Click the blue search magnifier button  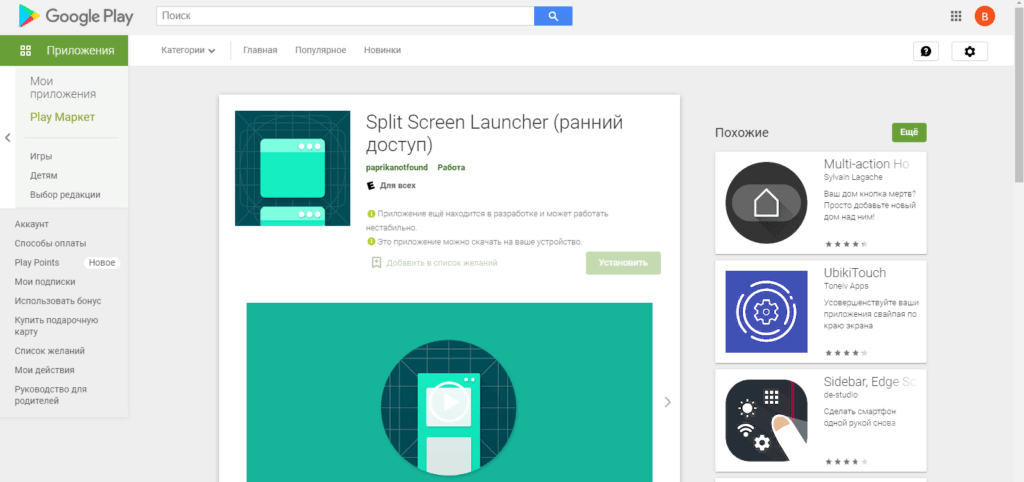pyautogui.click(x=553, y=16)
